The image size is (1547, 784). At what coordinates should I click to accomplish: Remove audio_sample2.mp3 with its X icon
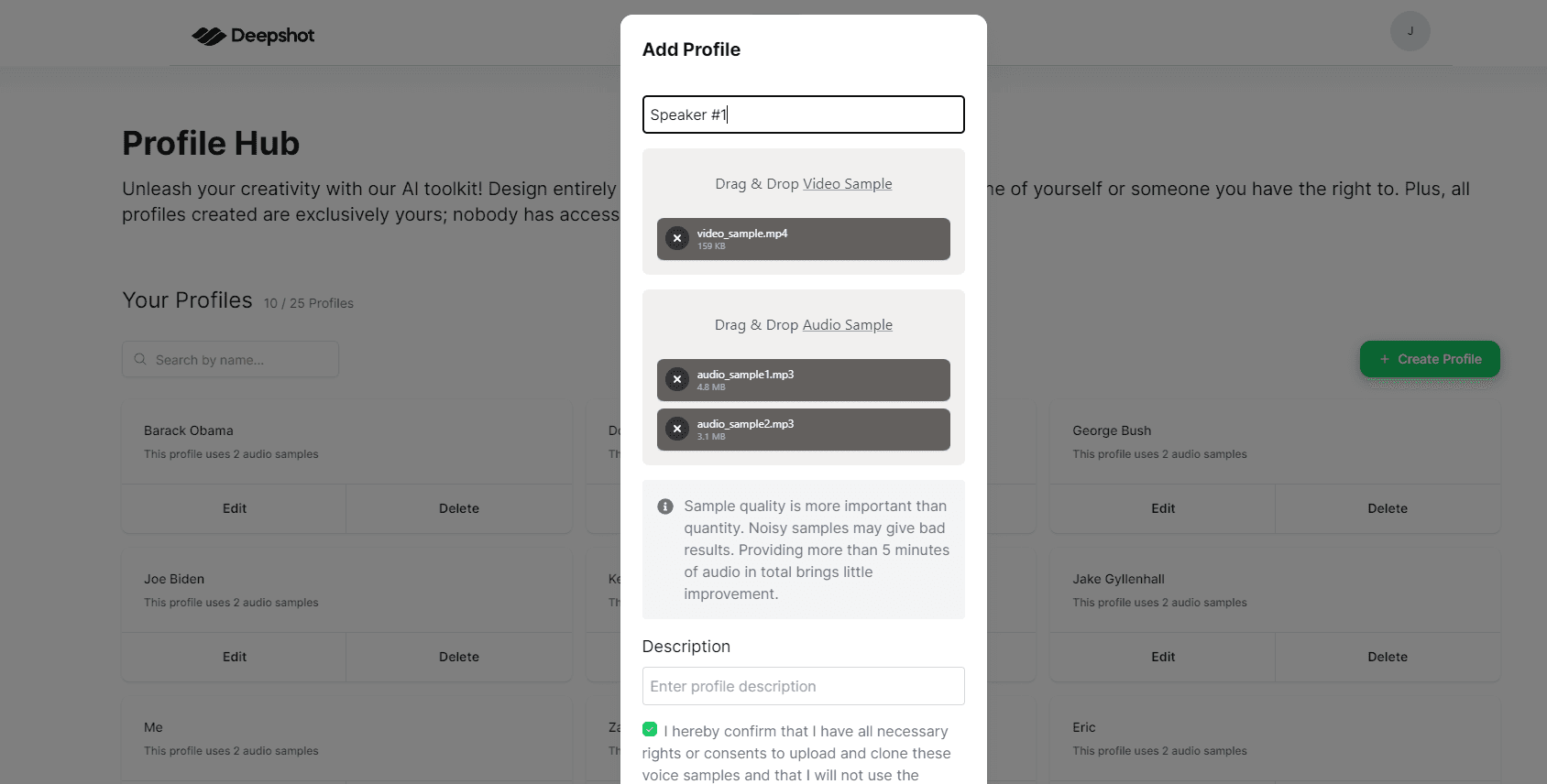pos(676,429)
